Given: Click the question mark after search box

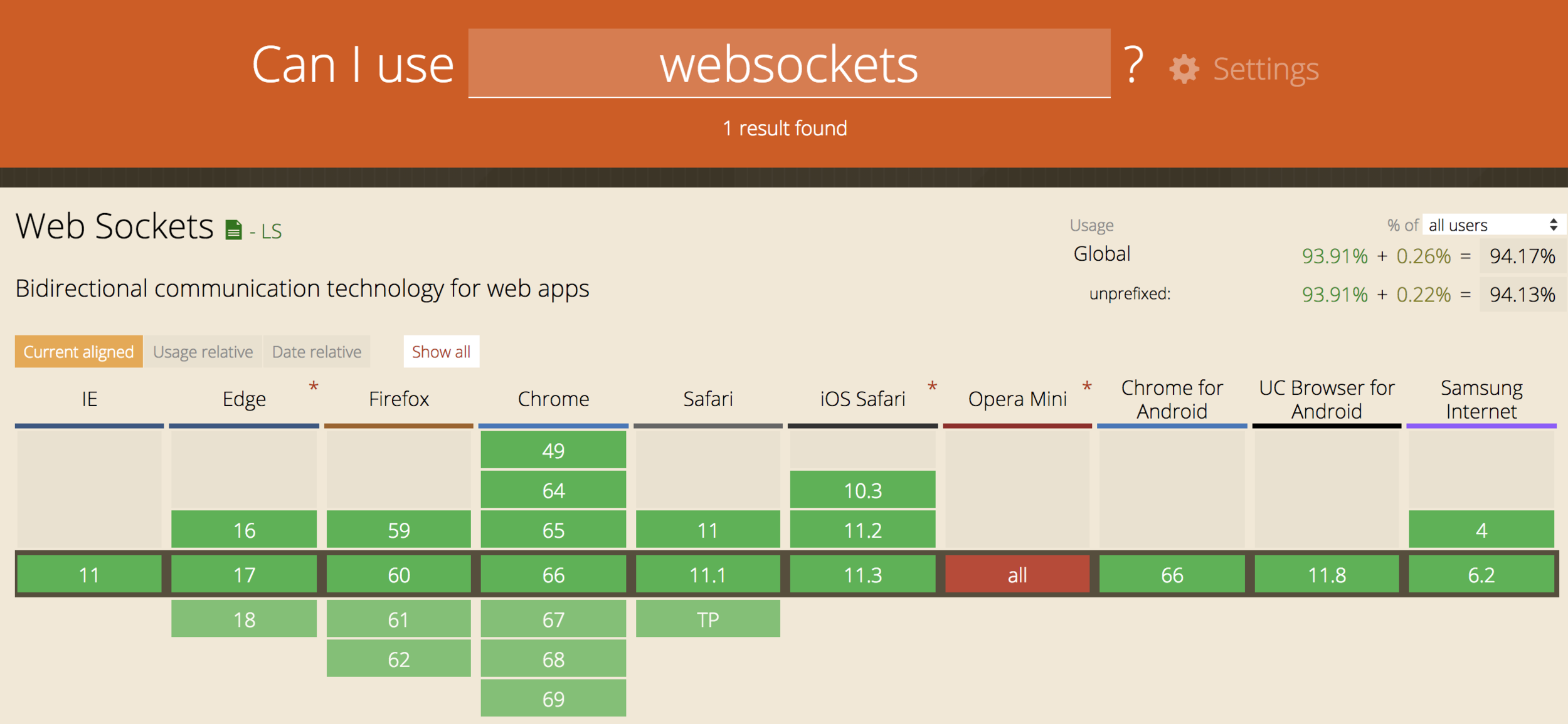Looking at the screenshot, I should 1133,65.
